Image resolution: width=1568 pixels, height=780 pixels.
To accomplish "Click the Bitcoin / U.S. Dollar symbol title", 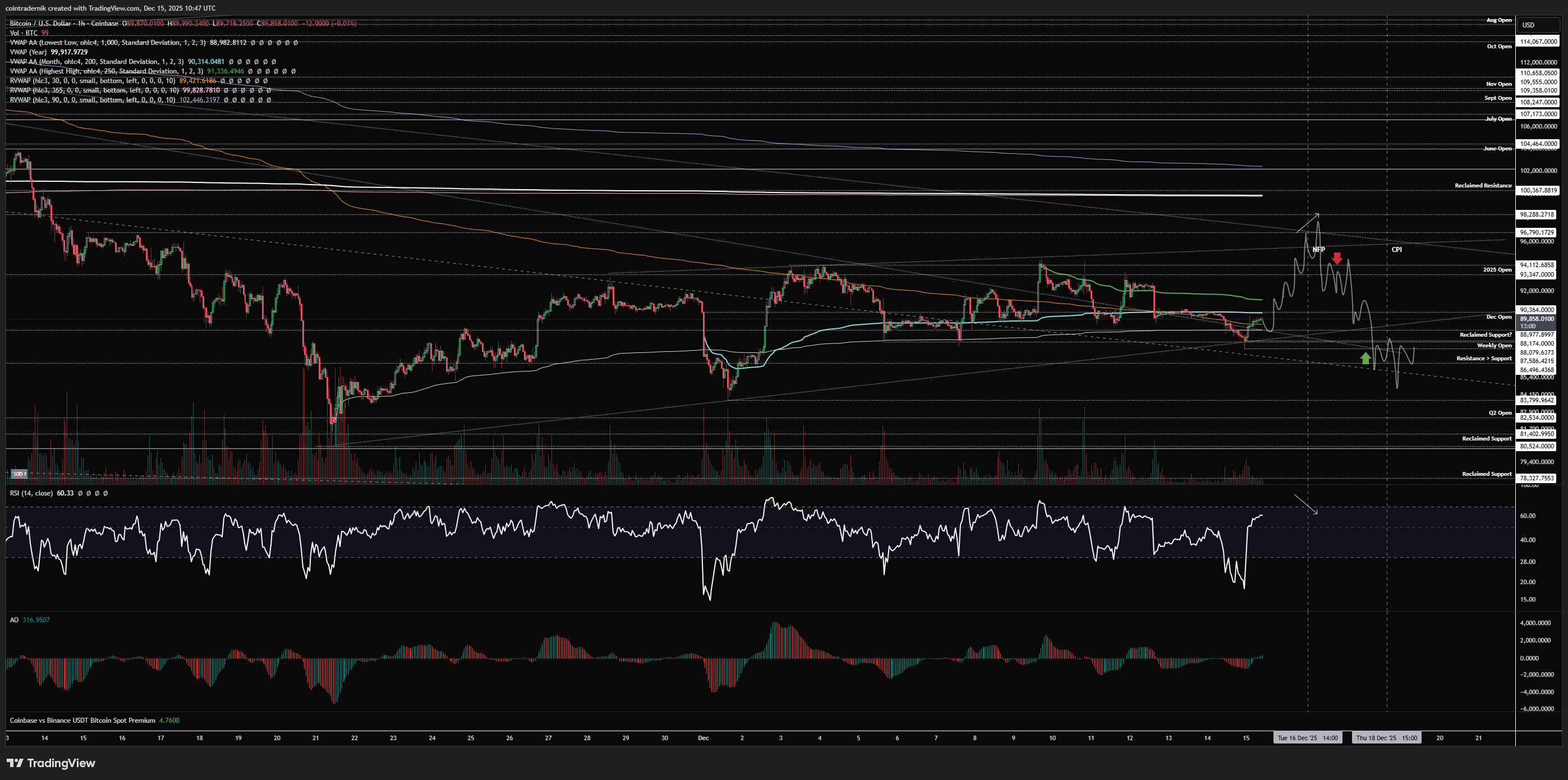I will coord(40,23).
